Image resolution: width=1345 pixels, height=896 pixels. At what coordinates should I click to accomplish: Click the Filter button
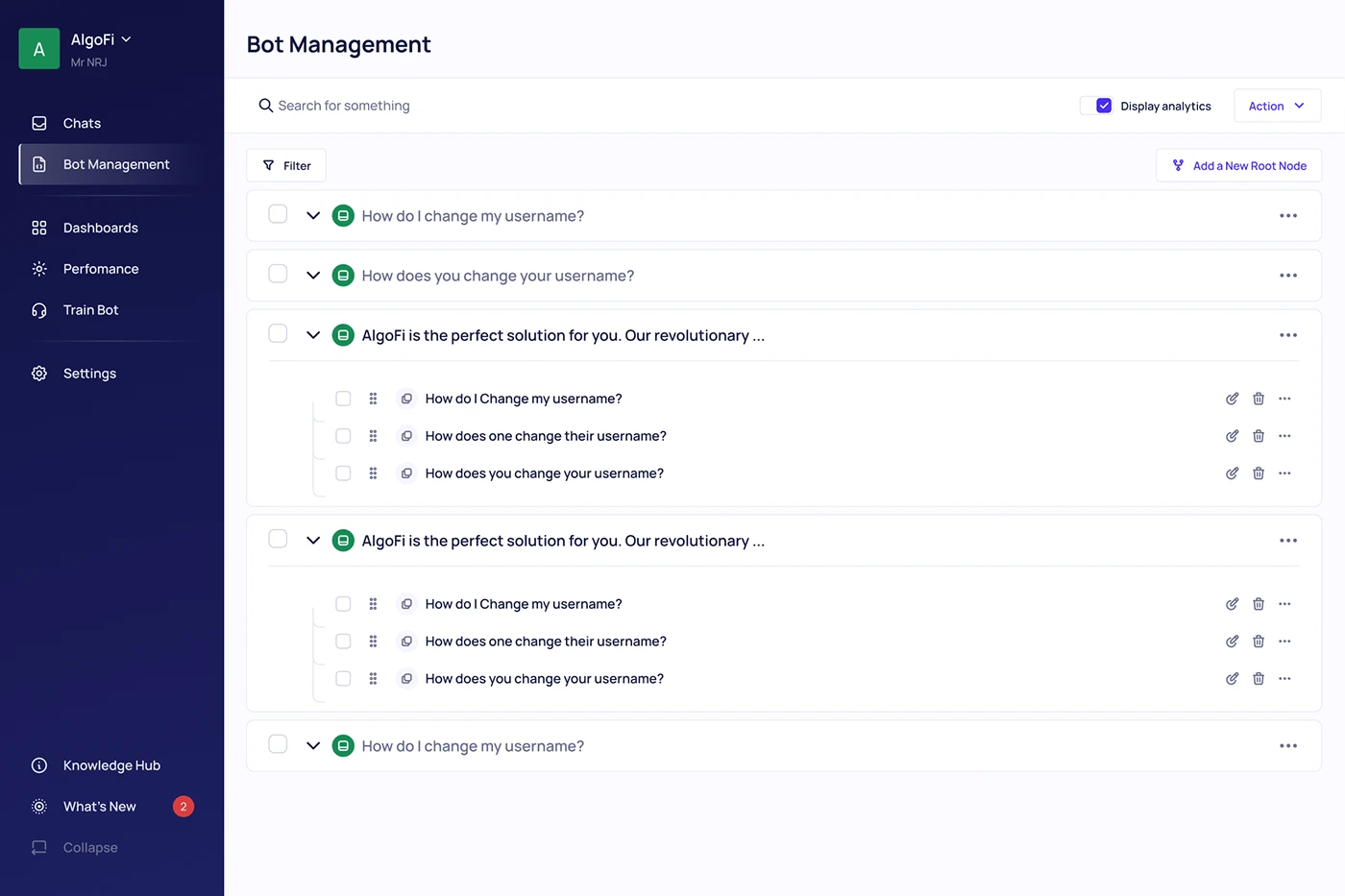(286, 165)
